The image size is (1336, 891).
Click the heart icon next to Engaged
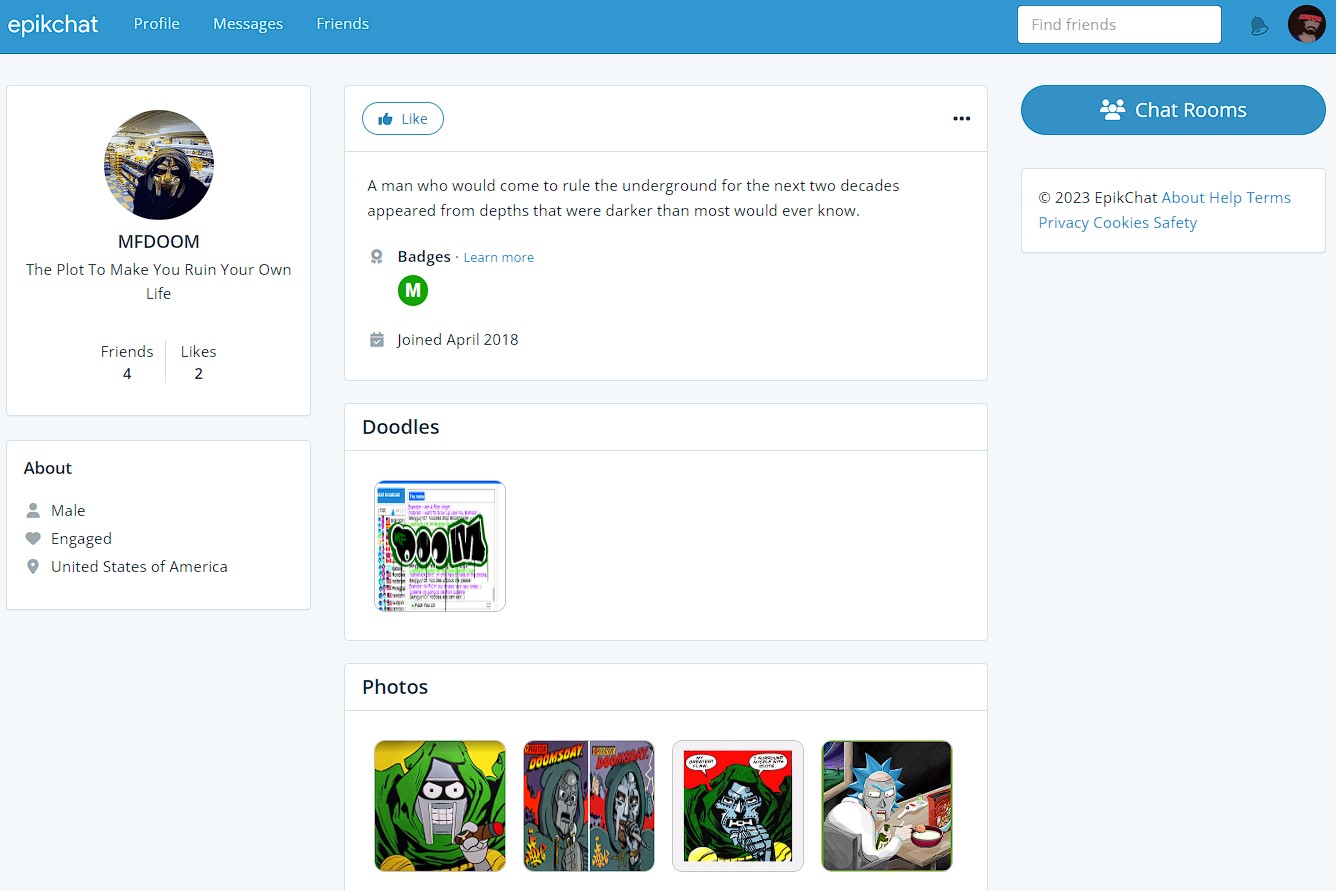click(x=33, y=539)
